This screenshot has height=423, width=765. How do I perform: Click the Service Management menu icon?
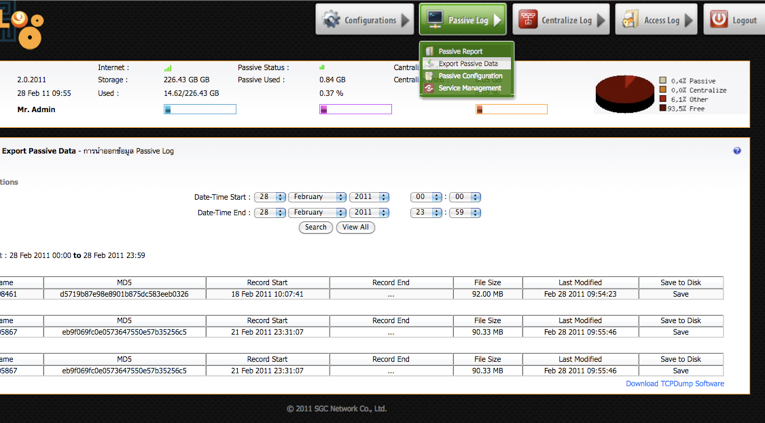point(429,88)
